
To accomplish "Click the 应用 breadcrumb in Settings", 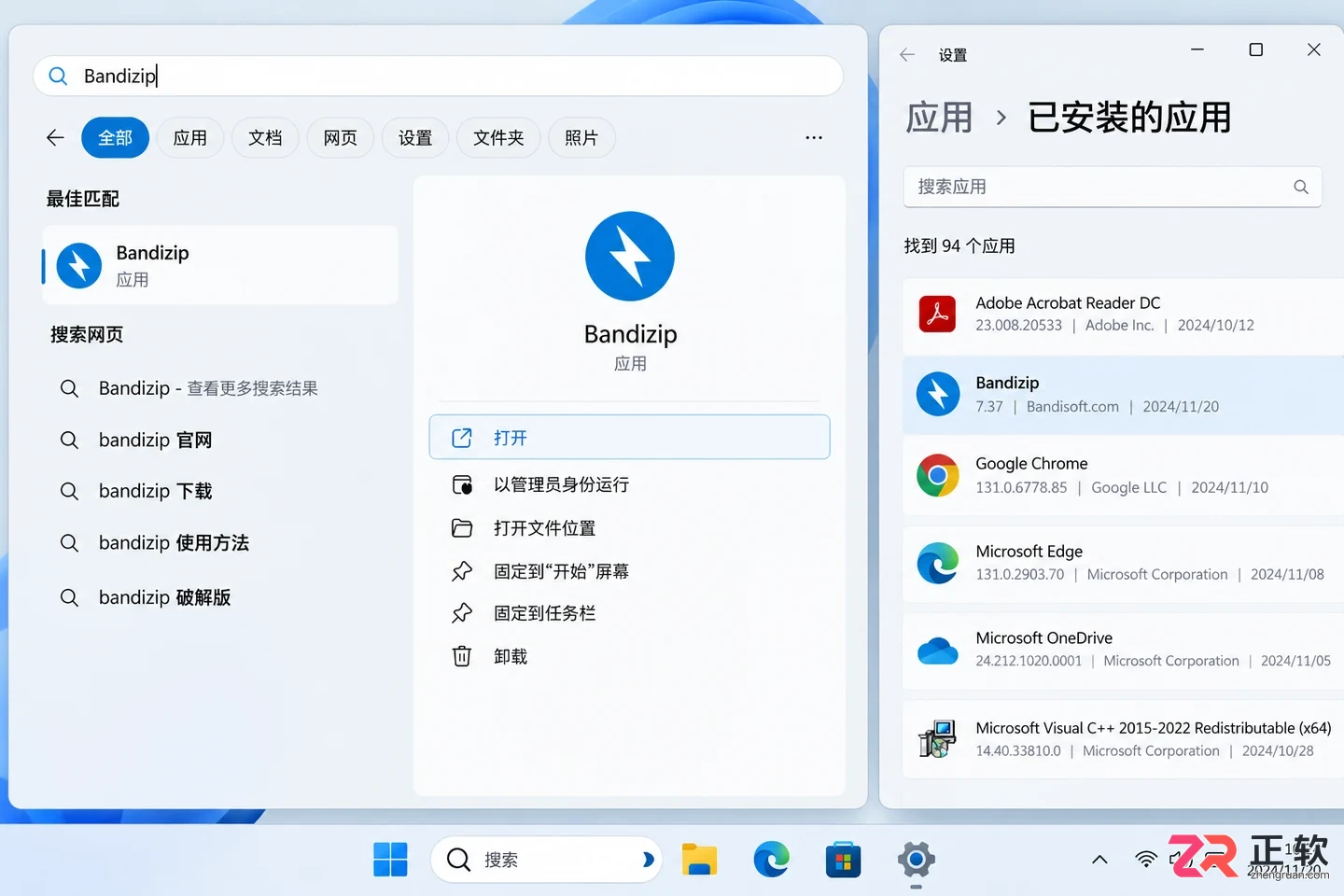I will click(x=939, y=118).
